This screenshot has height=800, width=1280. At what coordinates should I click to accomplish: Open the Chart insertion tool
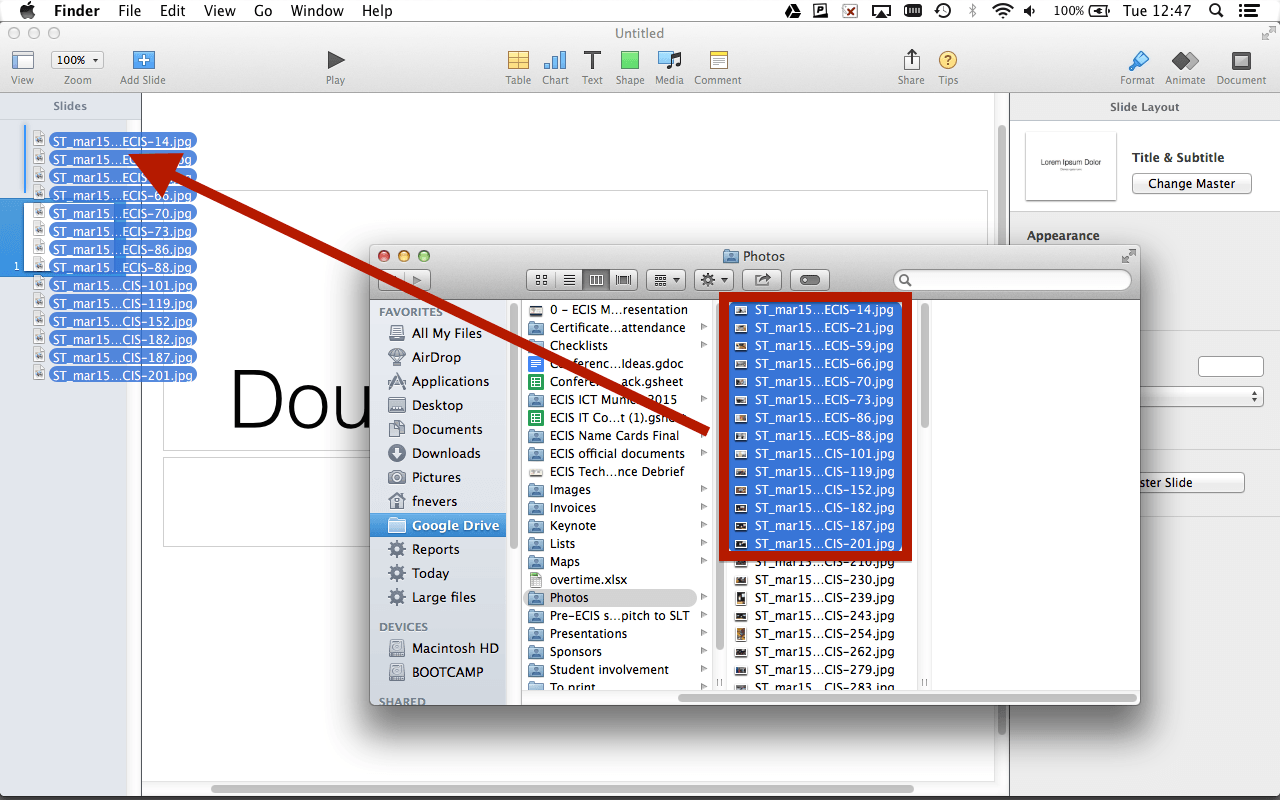[555, 60]
